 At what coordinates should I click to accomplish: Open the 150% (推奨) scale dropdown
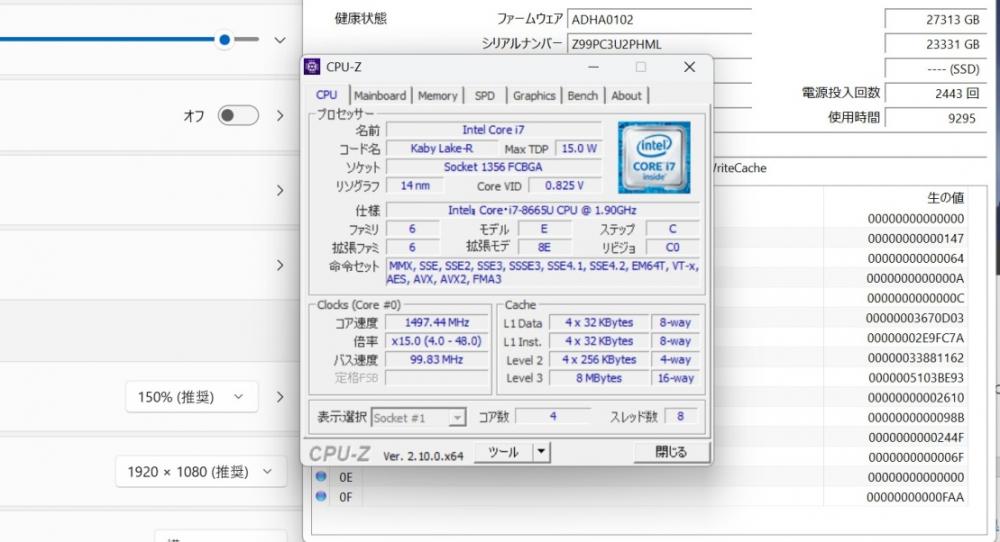coord(192,397)
